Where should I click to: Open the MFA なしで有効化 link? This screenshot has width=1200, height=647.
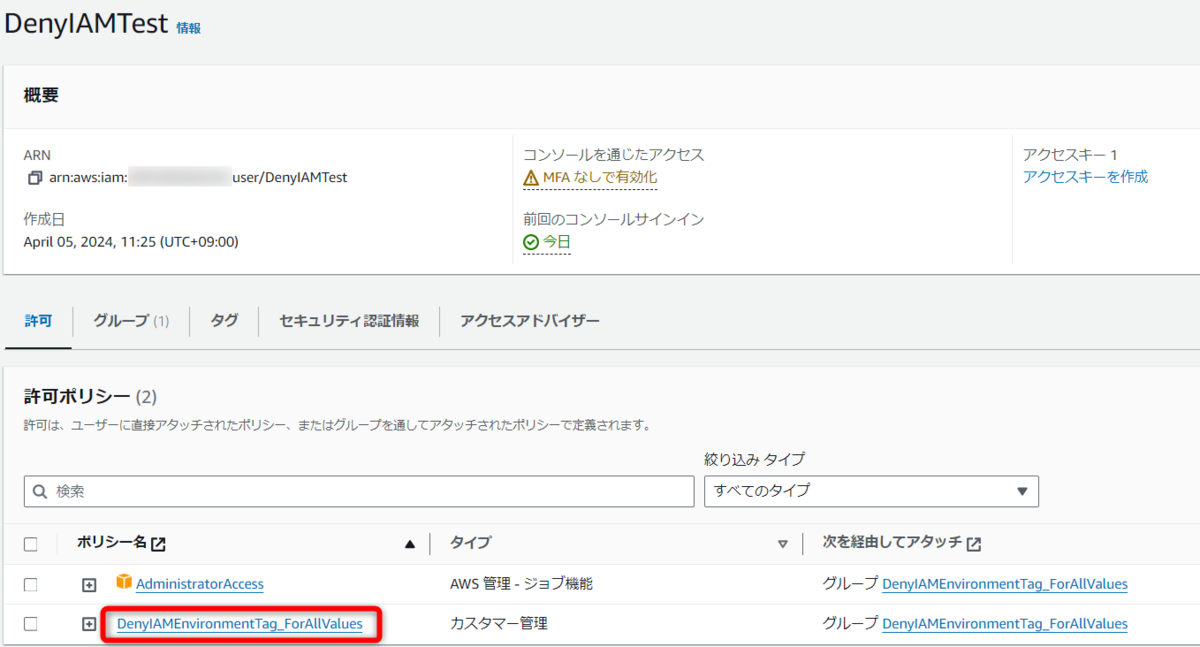tap(600, 177)
